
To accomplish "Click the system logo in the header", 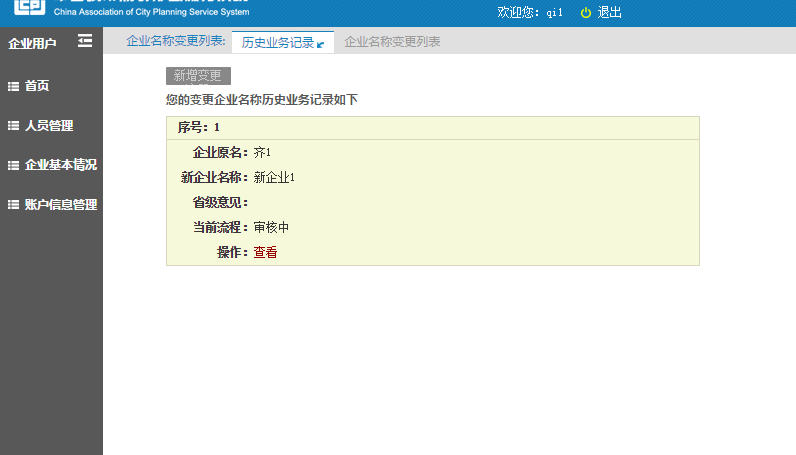I will coord(30,7).
